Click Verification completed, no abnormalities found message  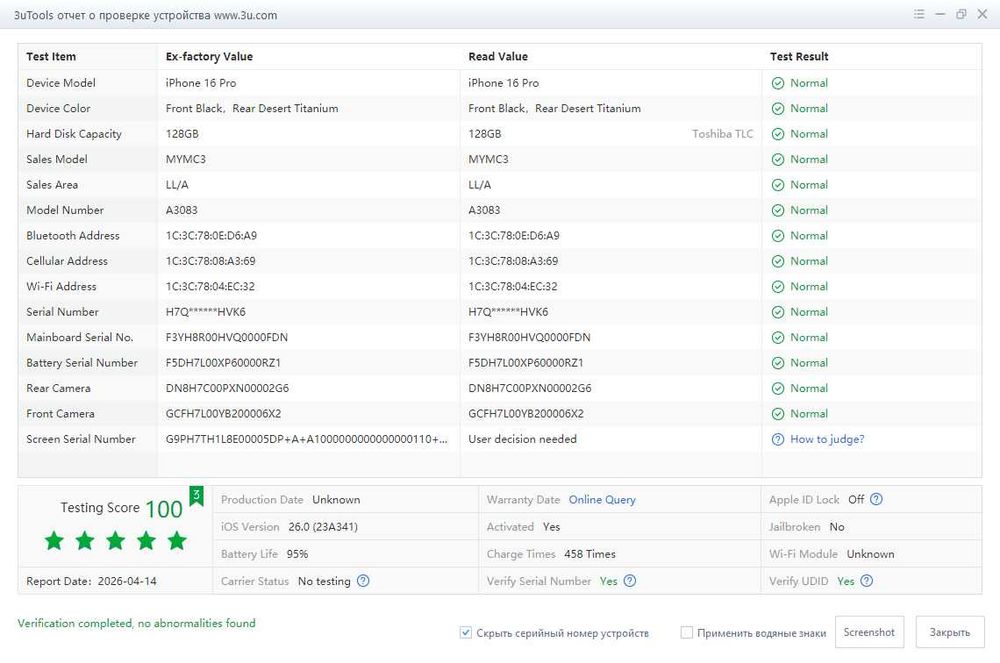coord(136,623)
